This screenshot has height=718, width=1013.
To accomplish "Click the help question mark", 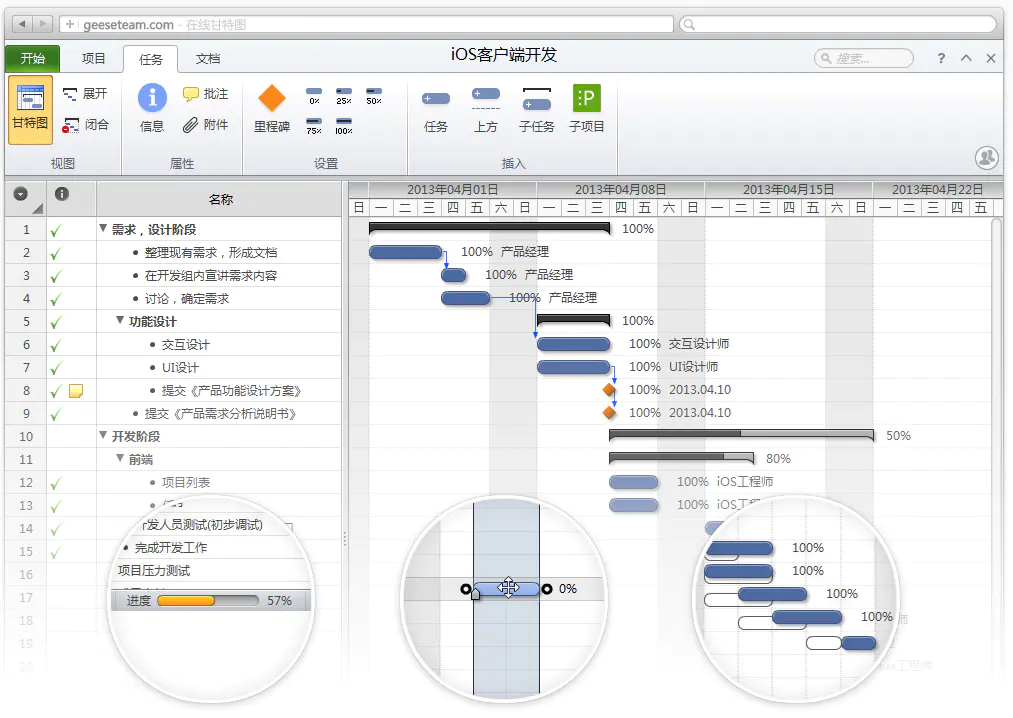I will [941, 58].
